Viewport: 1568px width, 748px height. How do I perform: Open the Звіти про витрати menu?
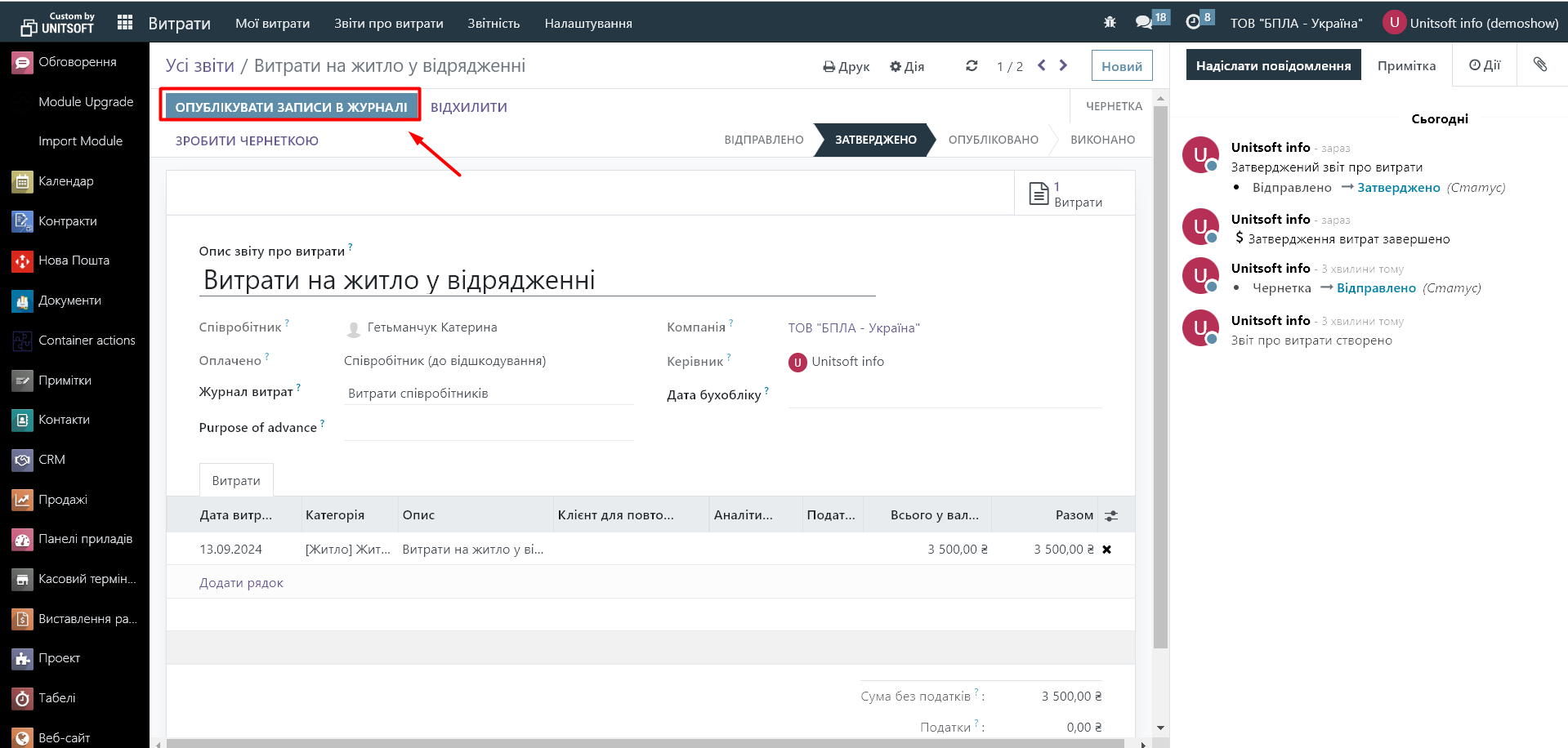tap(388, 23)
